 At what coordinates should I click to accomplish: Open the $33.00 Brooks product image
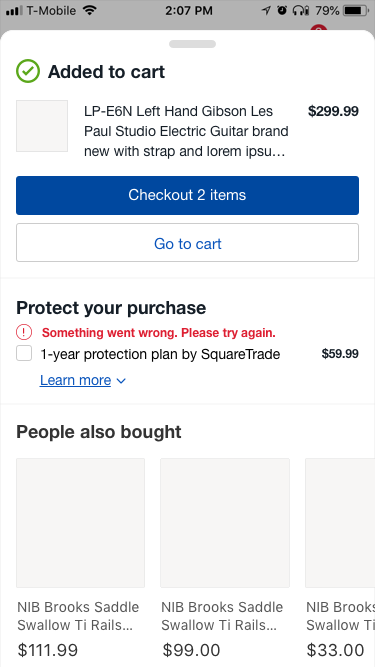coord(340,523)
